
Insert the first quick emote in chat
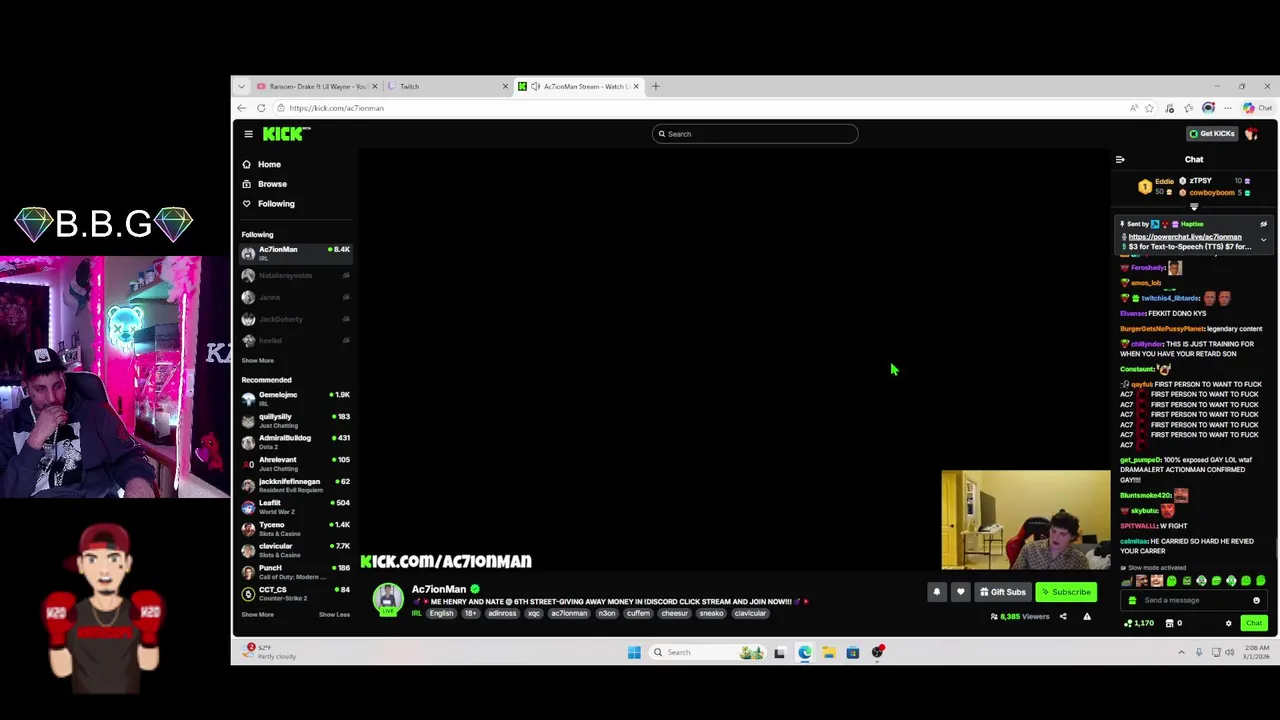pos(1127,581)
